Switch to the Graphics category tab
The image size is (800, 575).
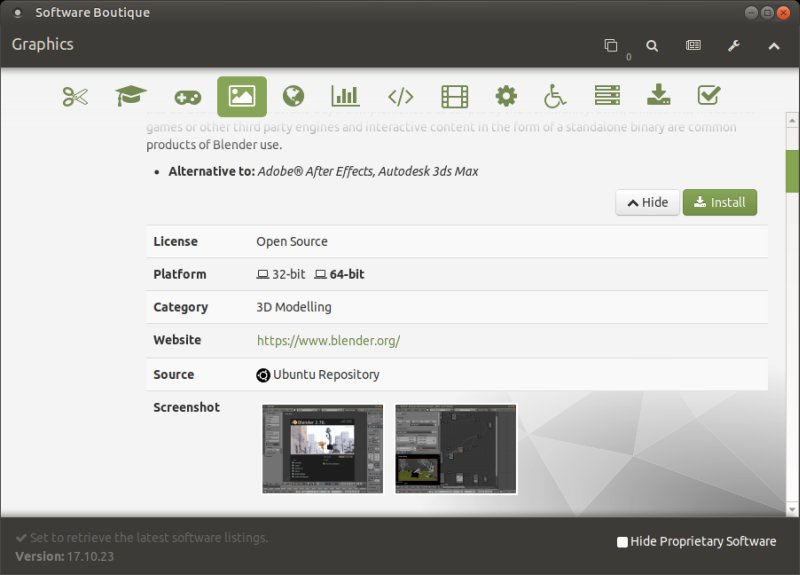241,96
